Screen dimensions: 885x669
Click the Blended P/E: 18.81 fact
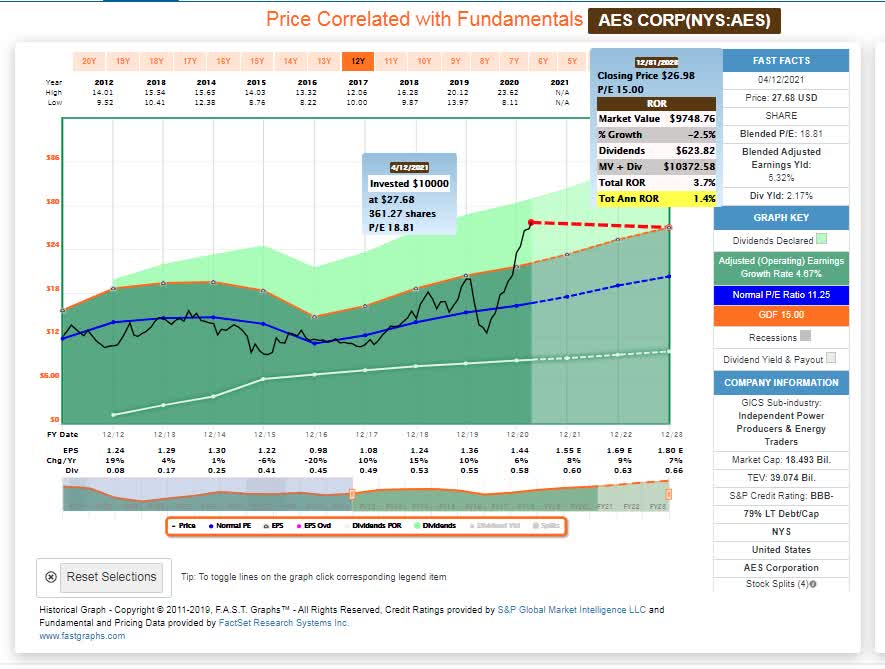(781, 134)
